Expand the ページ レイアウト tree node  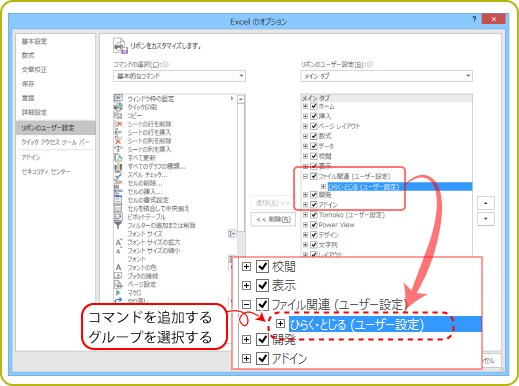click(x=305, y=126)
